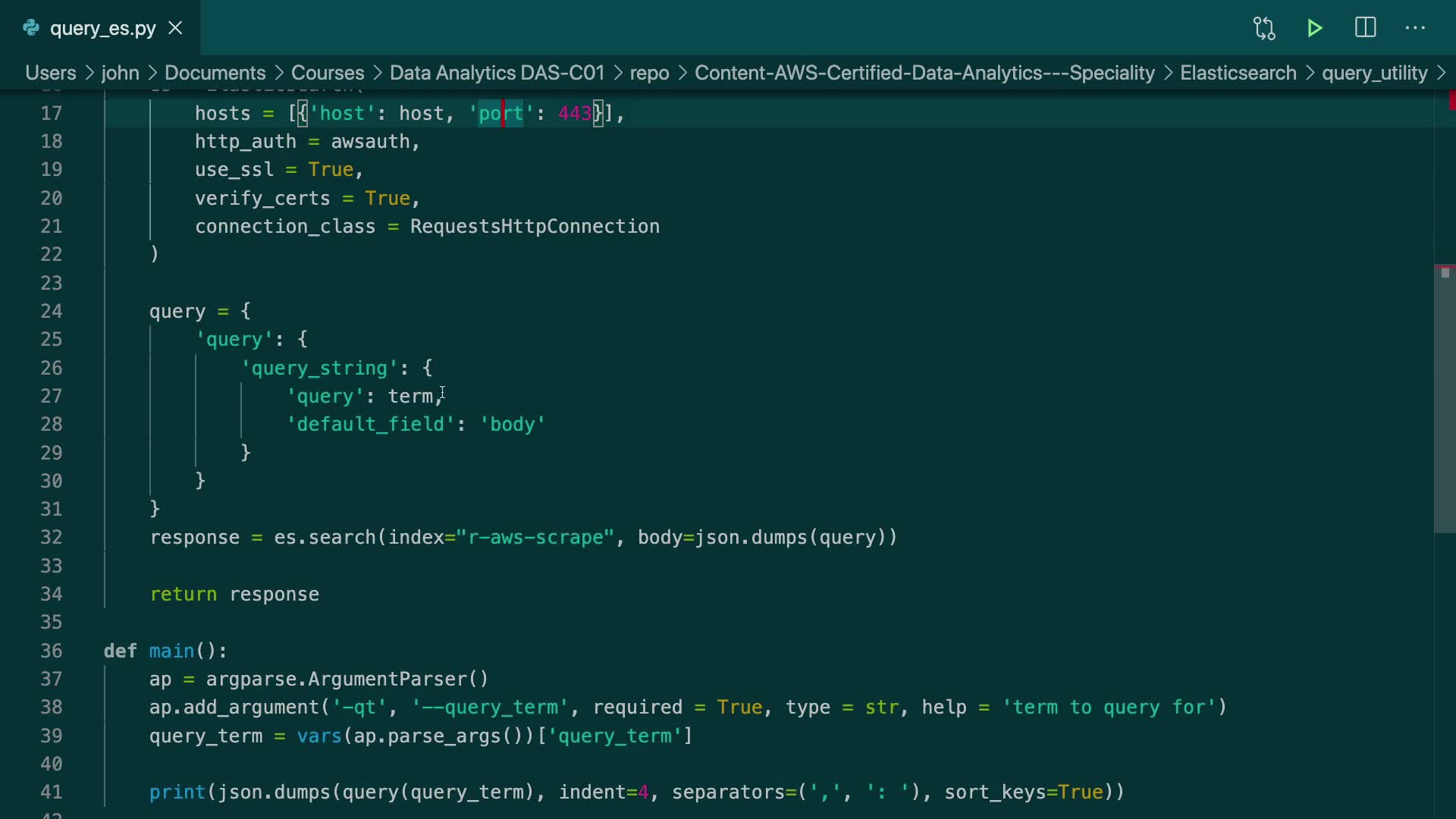
Task: Place cursor on 'default_field' string
Action: click(371, 425)
